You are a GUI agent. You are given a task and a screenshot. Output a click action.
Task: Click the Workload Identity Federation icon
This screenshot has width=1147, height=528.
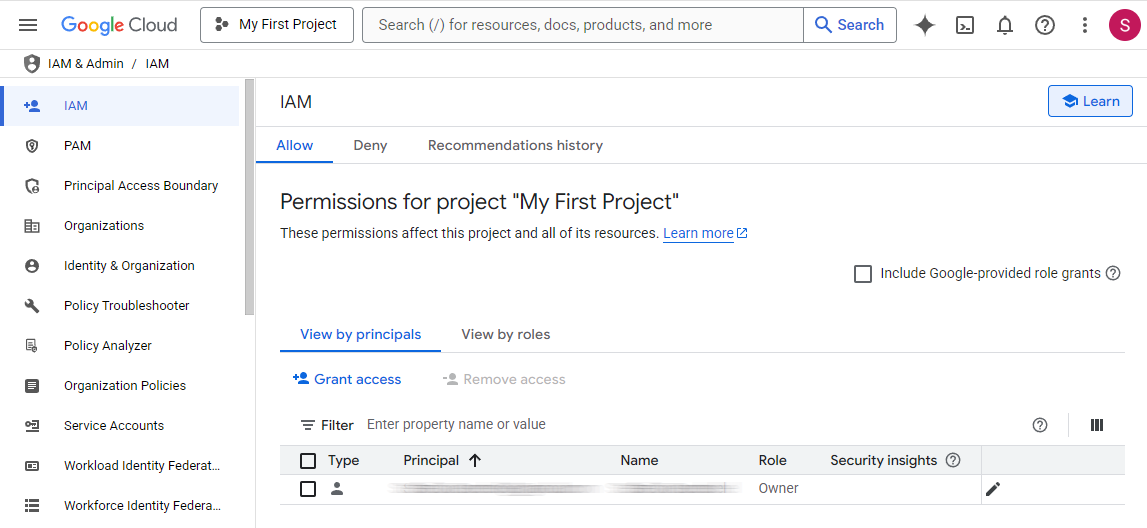coord(31,465)
